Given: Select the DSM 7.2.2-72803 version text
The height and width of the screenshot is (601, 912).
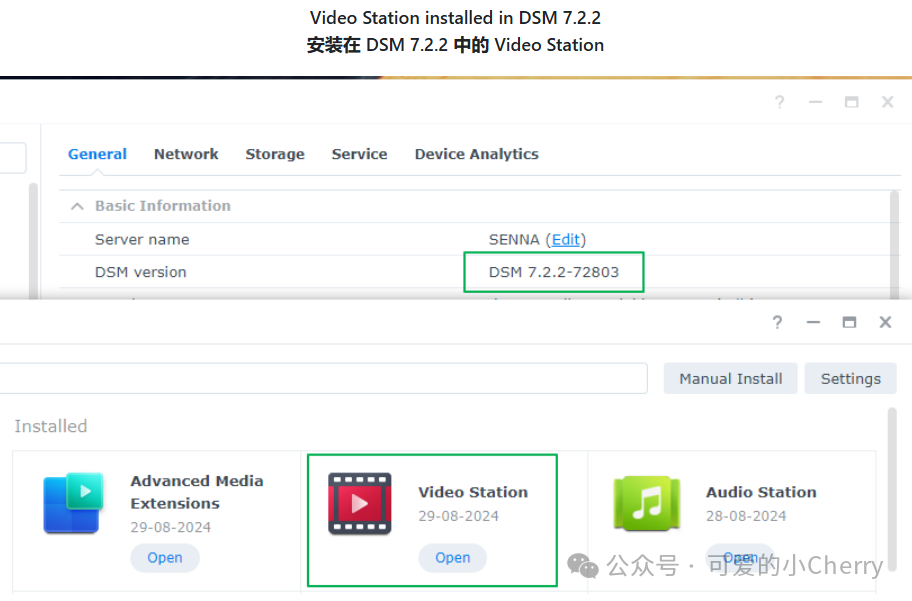Looking at the screenshot, I should [554, 272].
